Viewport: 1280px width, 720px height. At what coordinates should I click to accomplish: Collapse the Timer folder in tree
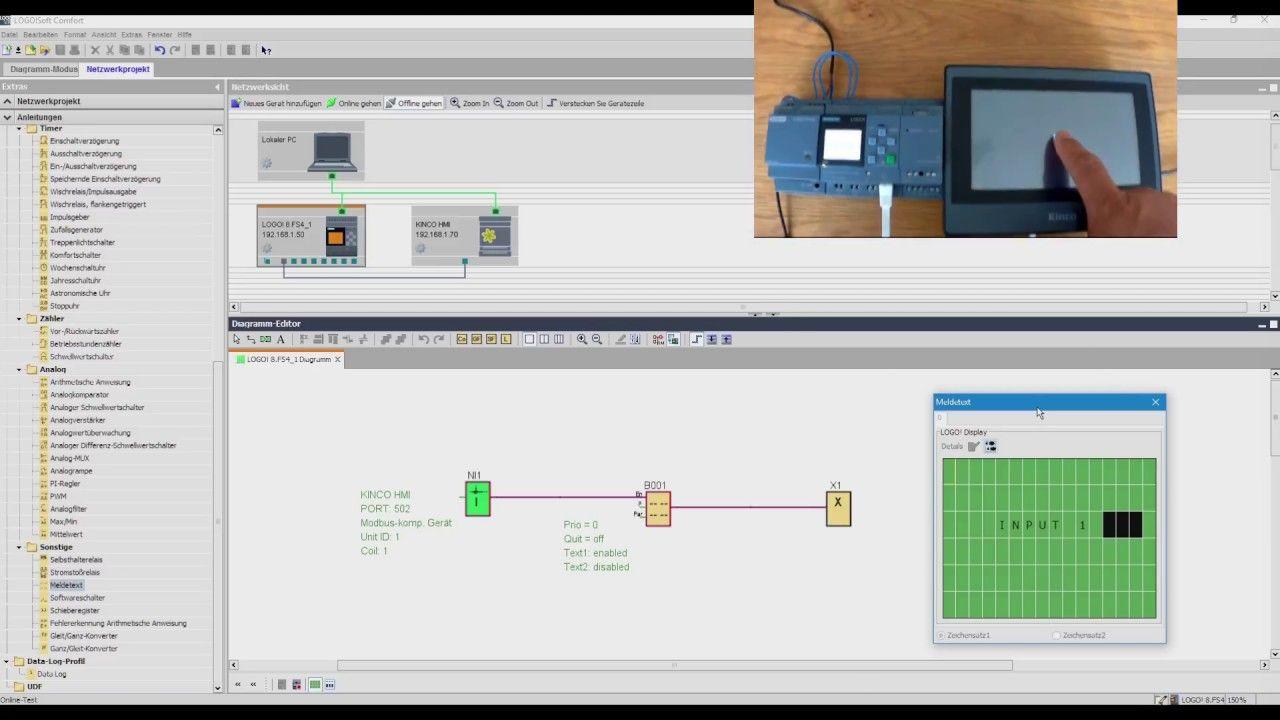coord(19,128)
